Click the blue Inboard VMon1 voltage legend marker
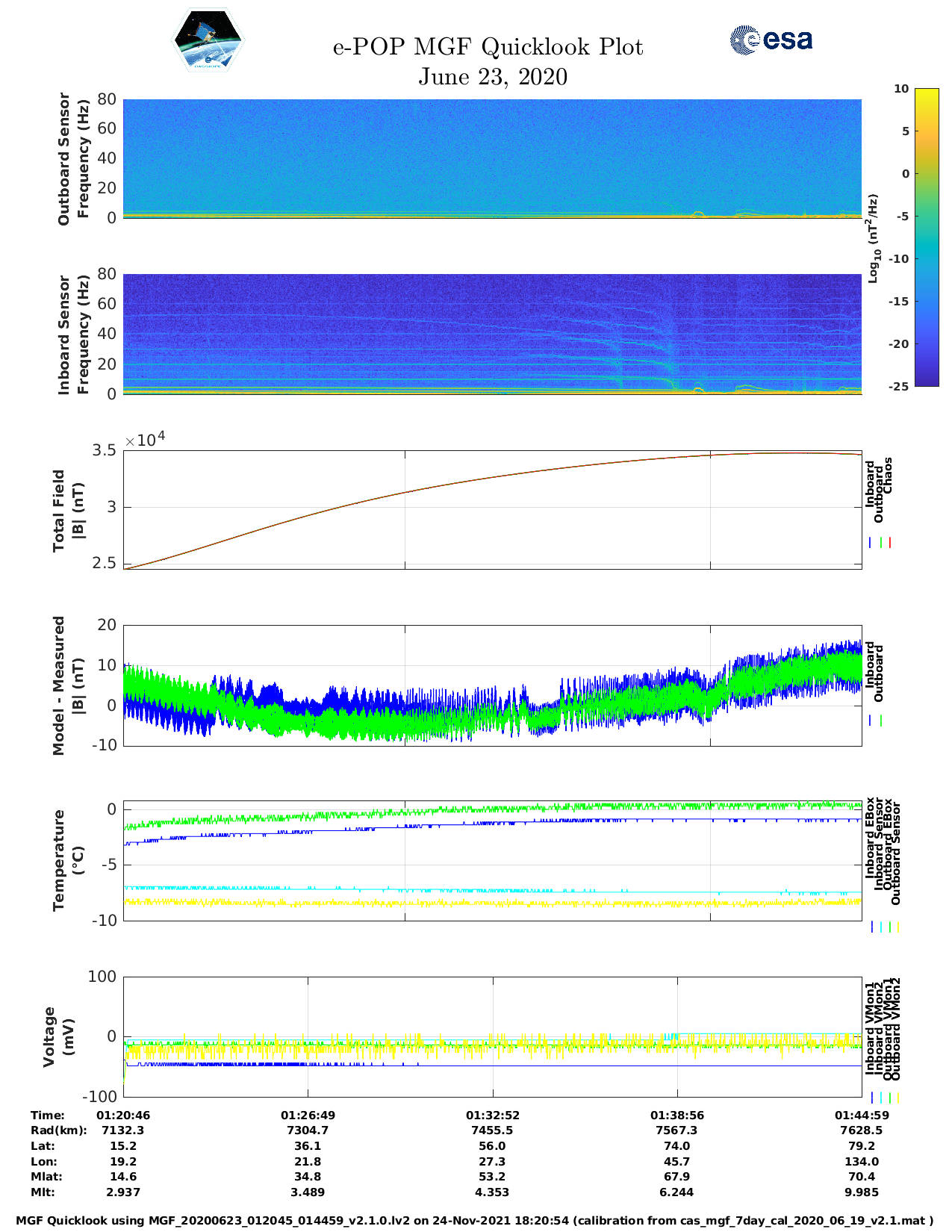 [872, 1098]
